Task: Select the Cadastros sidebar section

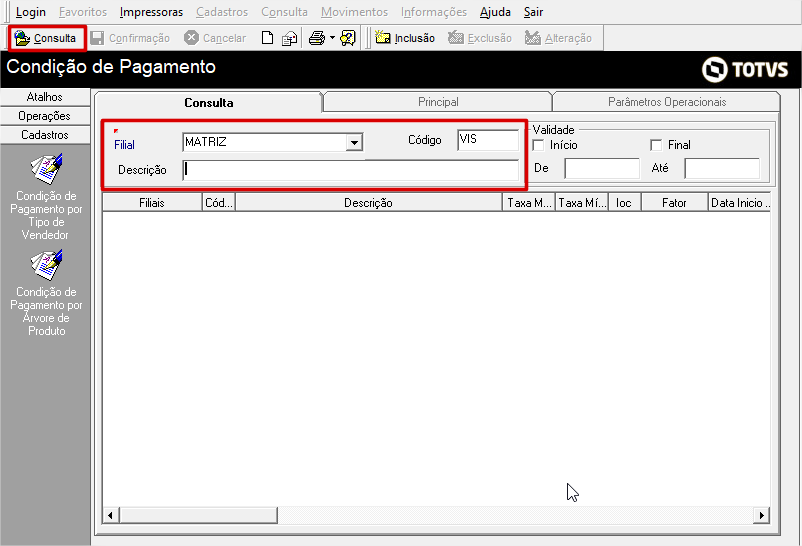Action: tap(45, 135)
